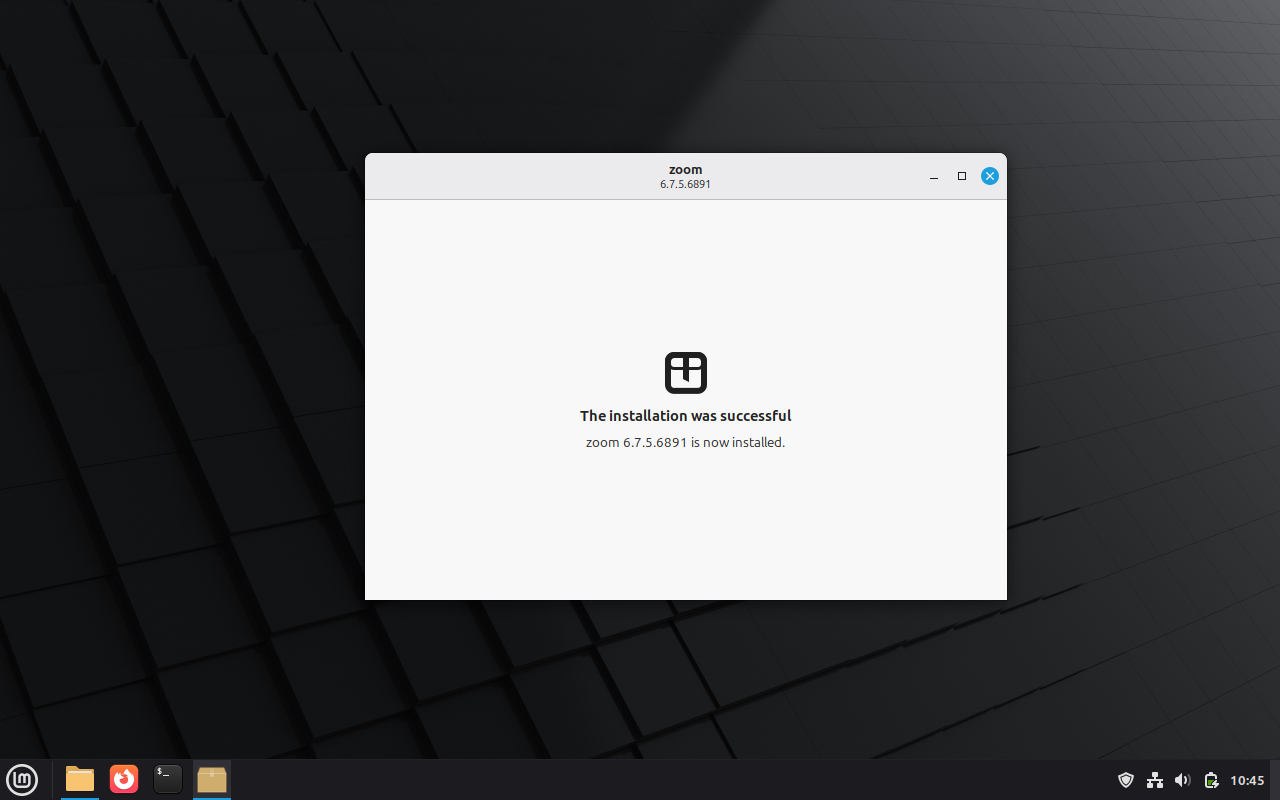Open the network connections tray icon

[x=1155, y=780]
